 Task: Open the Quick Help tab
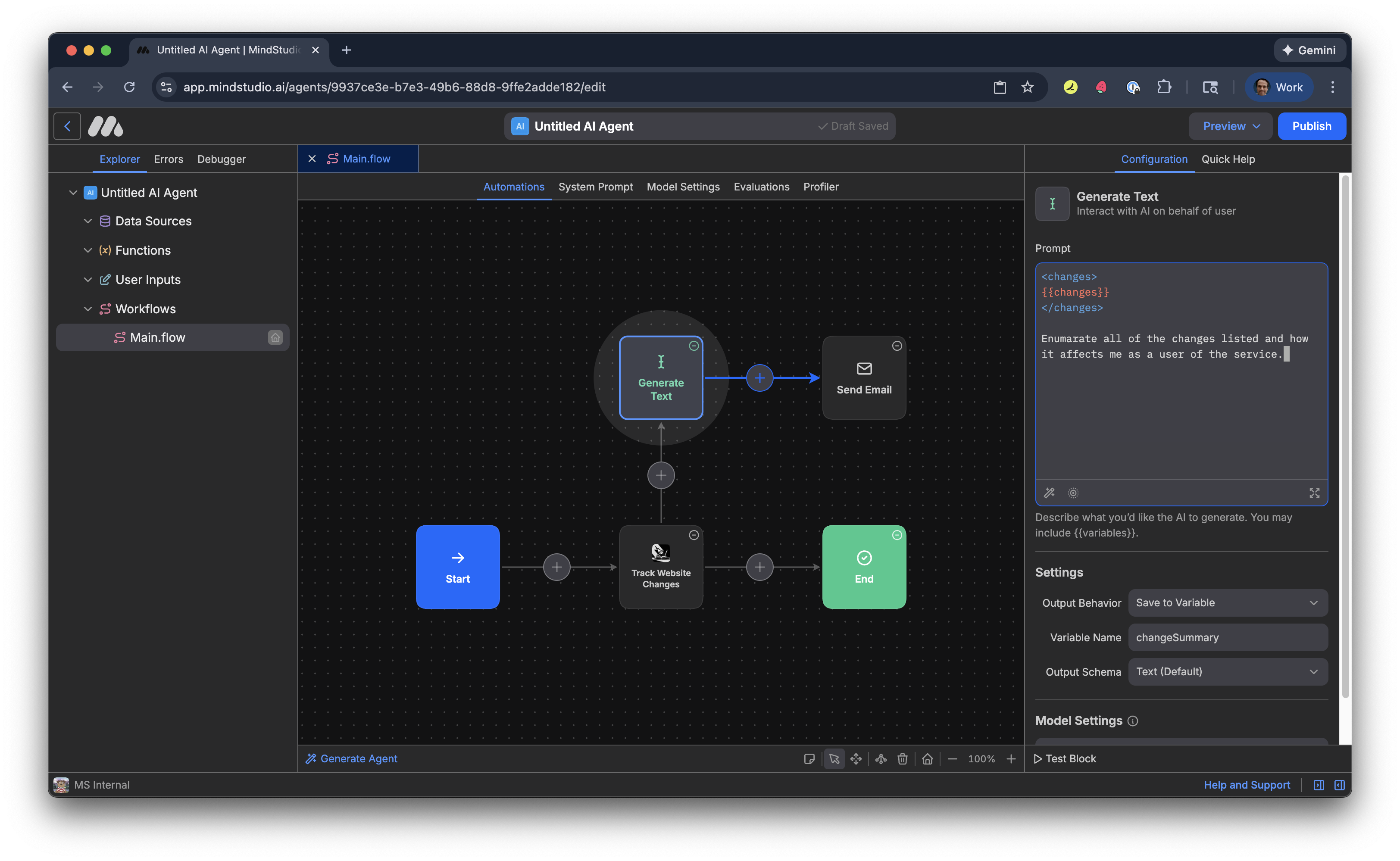(x=1228, y=159)
